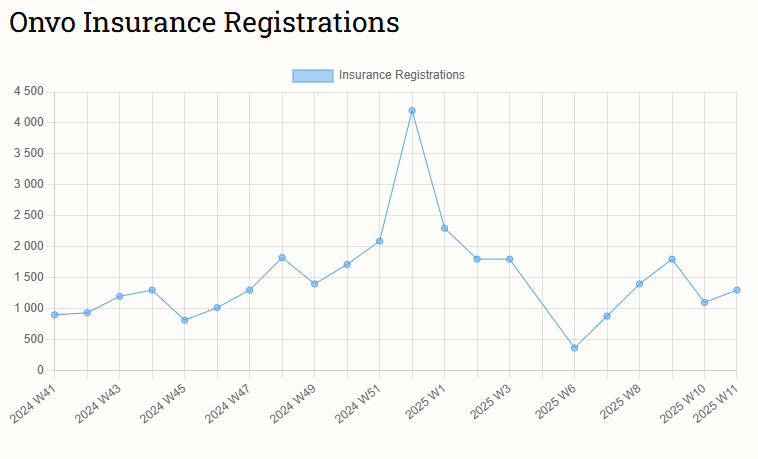Select the lowest data point at 2025 W6
This screenshot has width=758, height=459.
tap(574, 348)
